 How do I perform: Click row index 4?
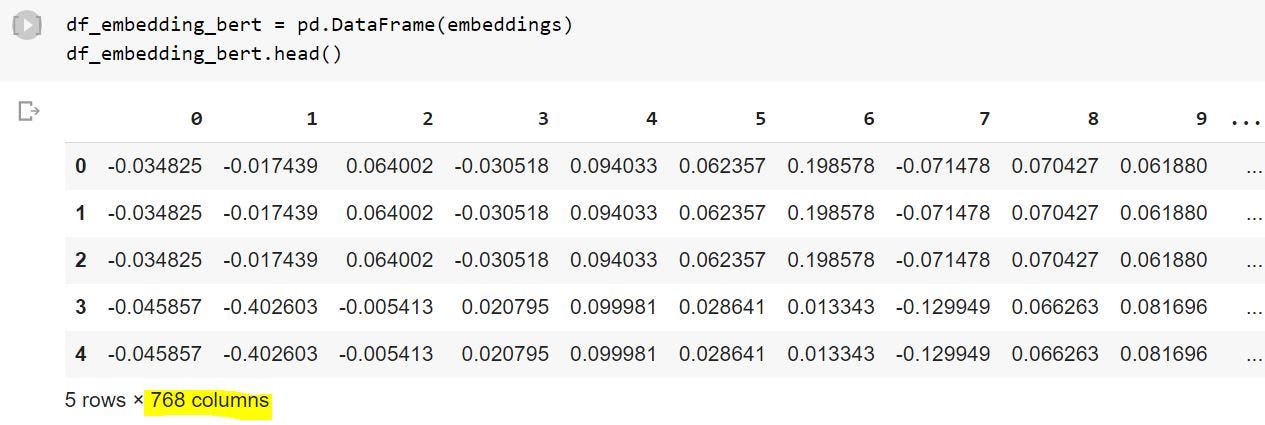click(x=81, y=354)
